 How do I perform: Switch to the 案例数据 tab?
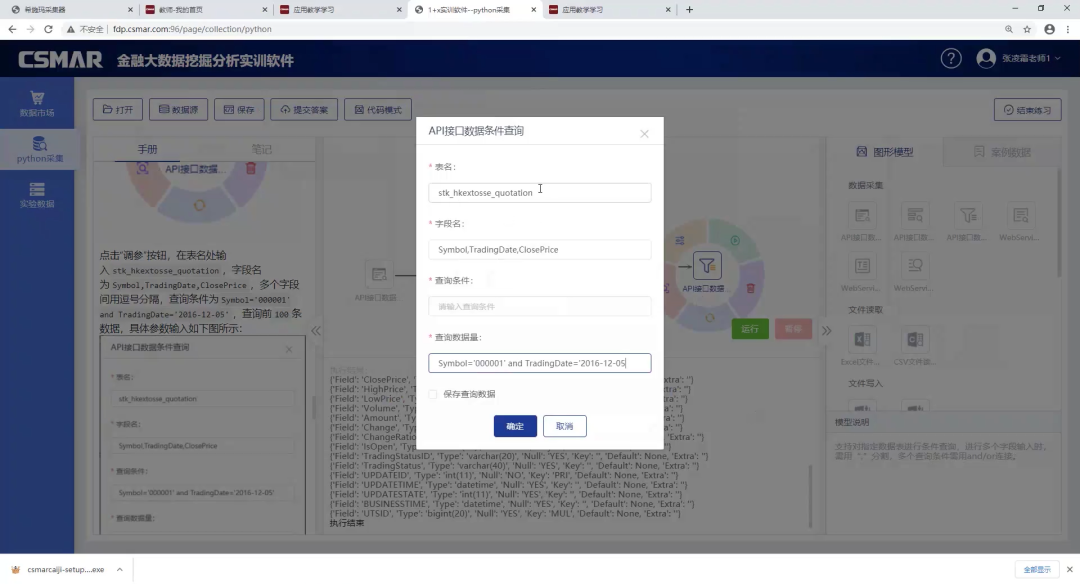1002,152
